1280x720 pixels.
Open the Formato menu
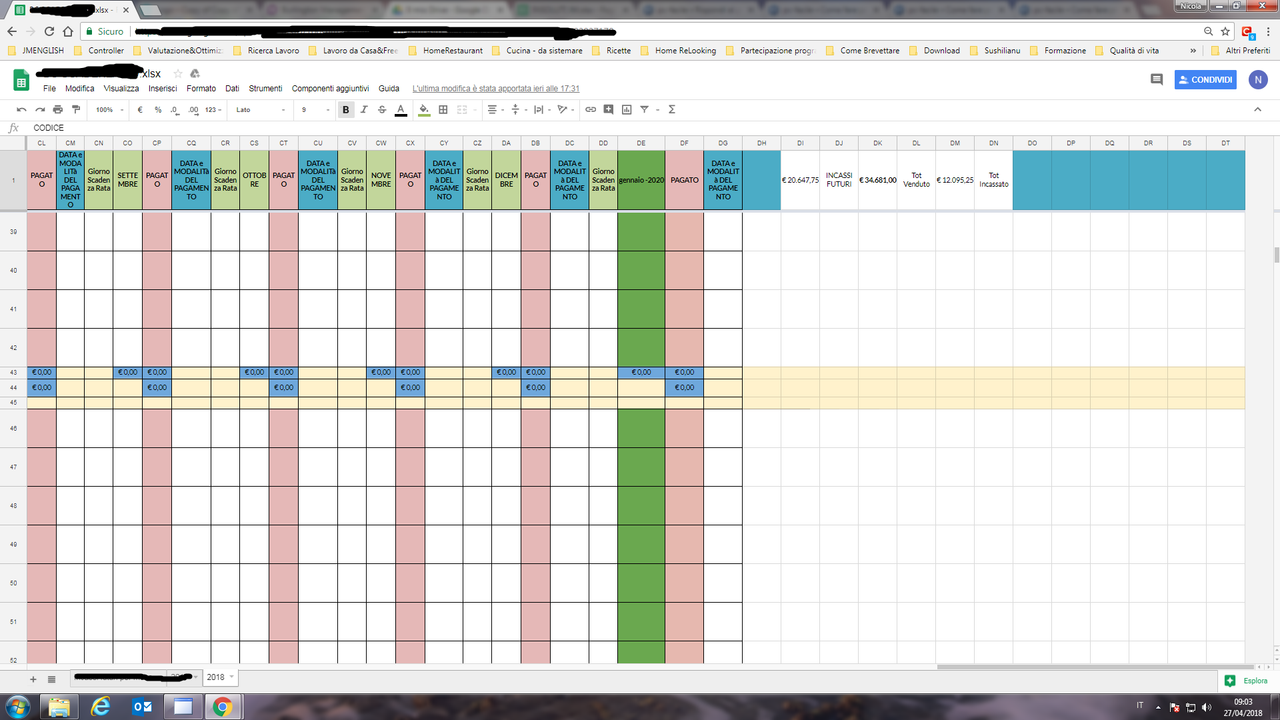coord(201,88)
